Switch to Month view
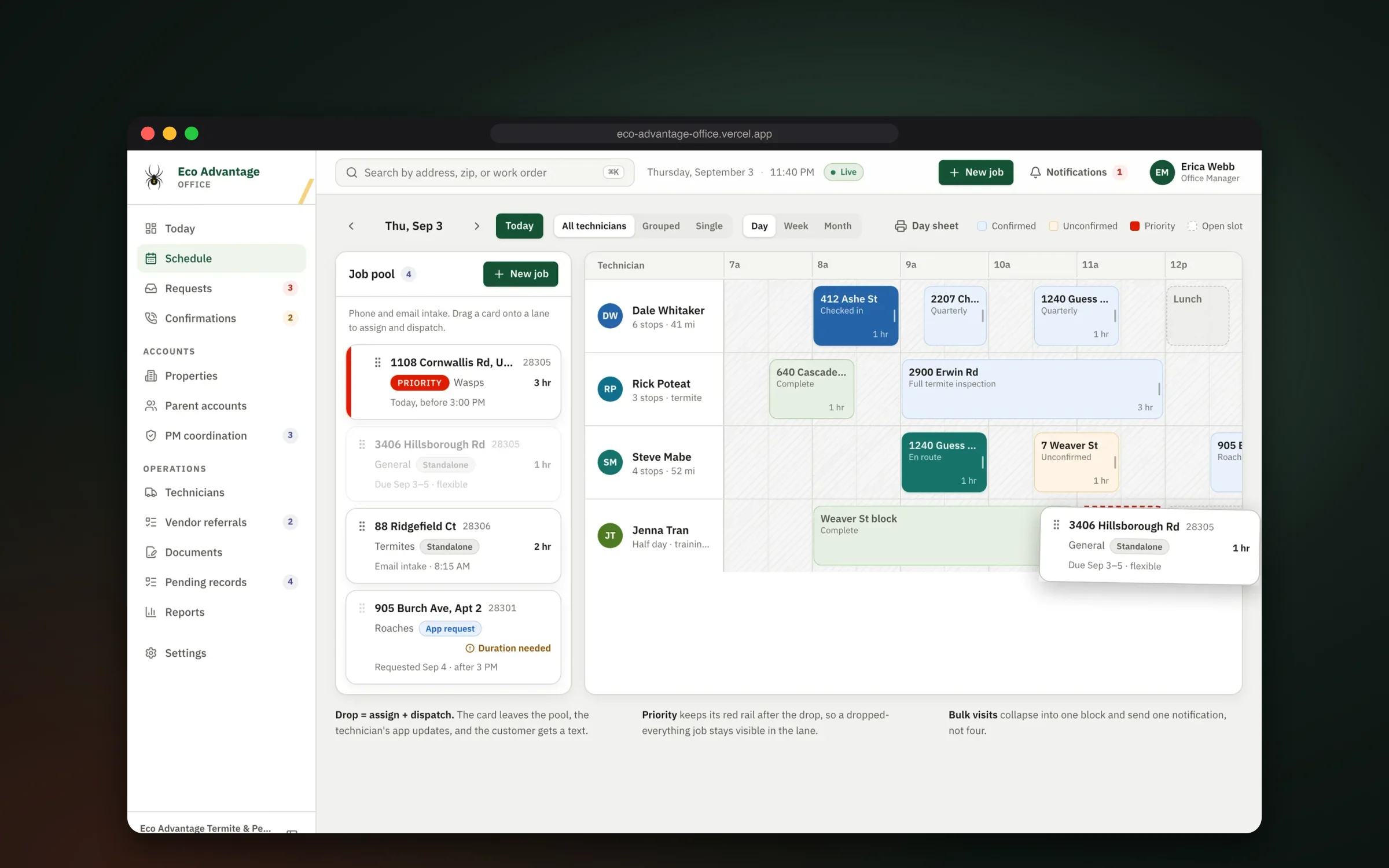This screenshot has height=868, width=1389. click(x=837, y=226)
